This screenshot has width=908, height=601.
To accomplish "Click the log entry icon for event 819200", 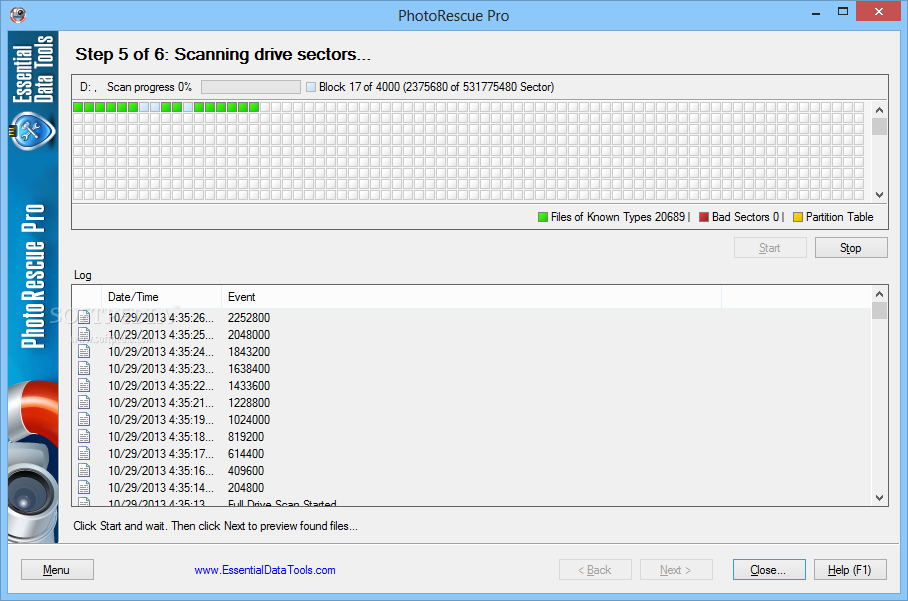I will [x=84, y=437].
